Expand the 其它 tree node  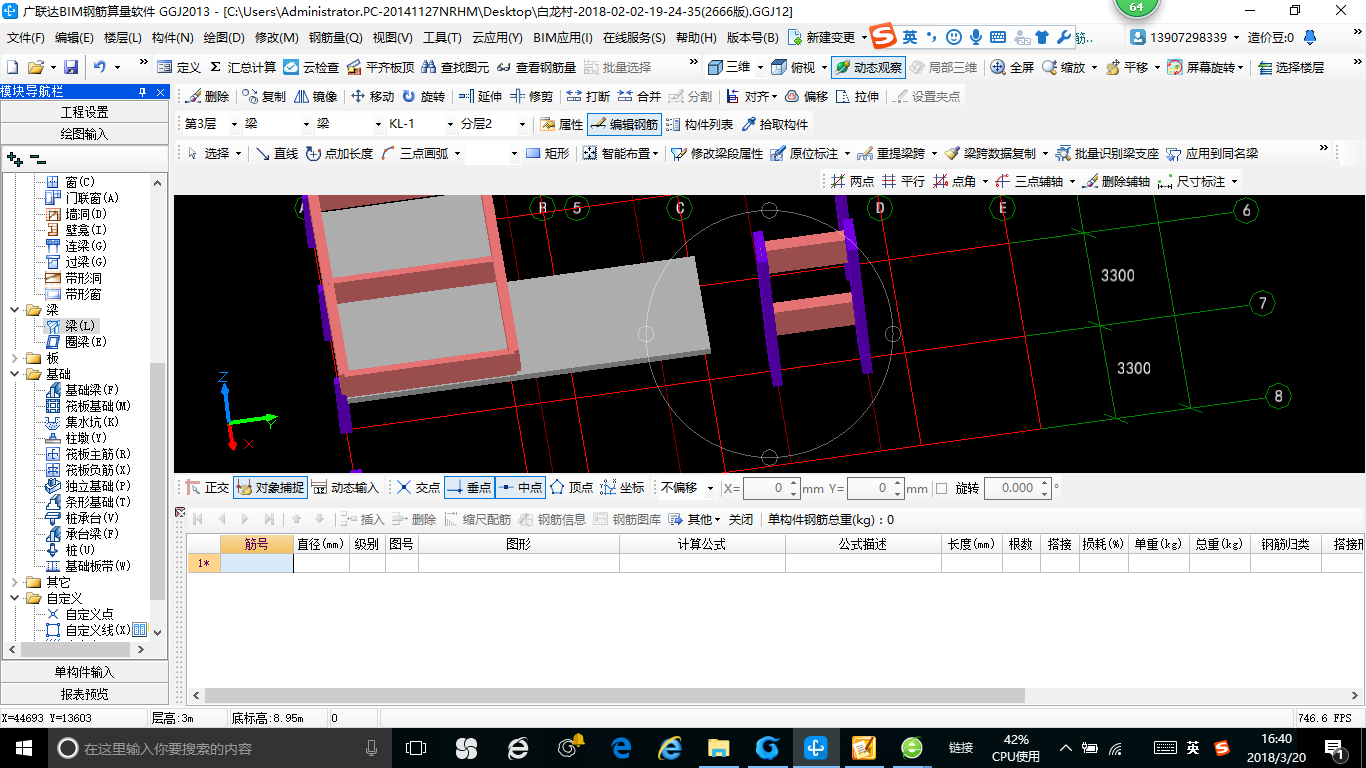(x=14, y=582)
